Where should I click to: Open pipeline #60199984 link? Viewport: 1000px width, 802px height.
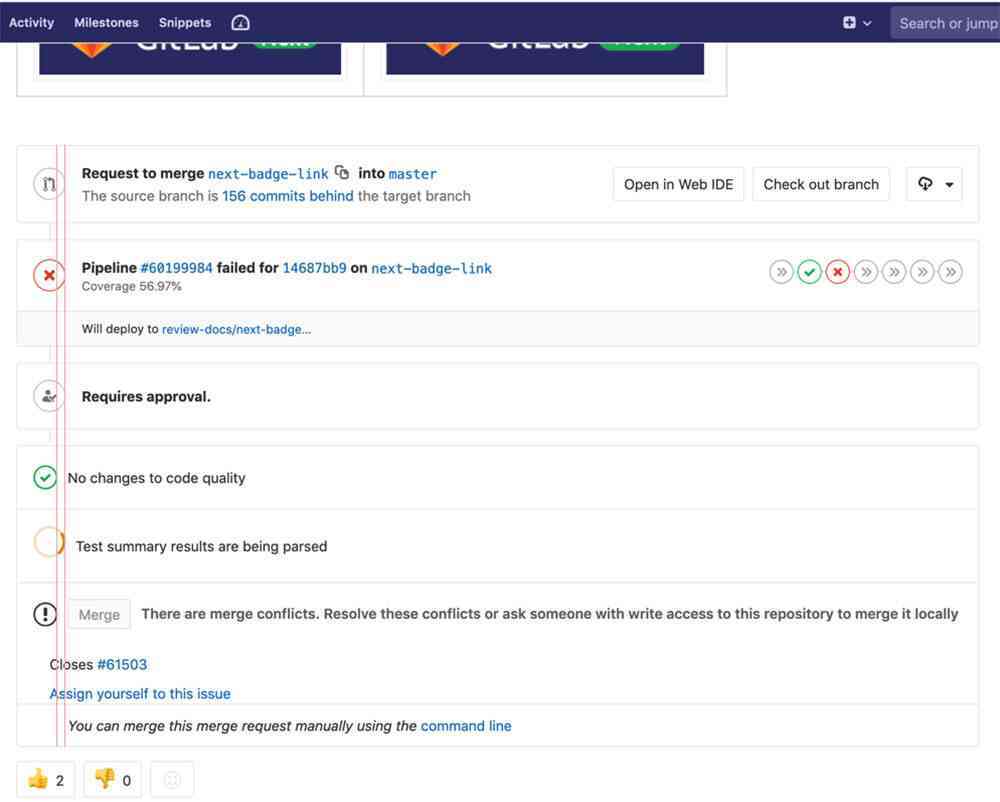(x=176, y=268)
